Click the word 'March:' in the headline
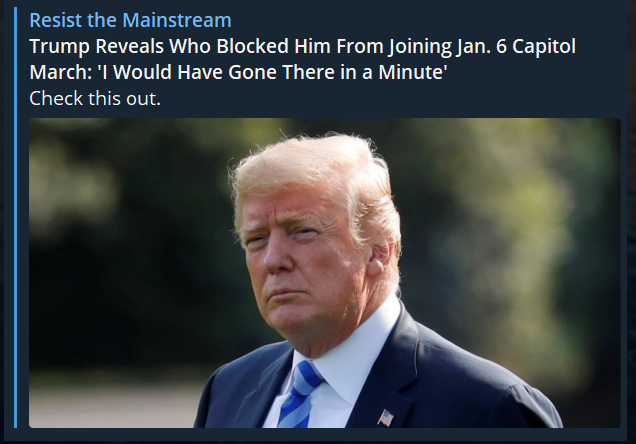Viewport: 636px width, 444px height. point(60,72)
